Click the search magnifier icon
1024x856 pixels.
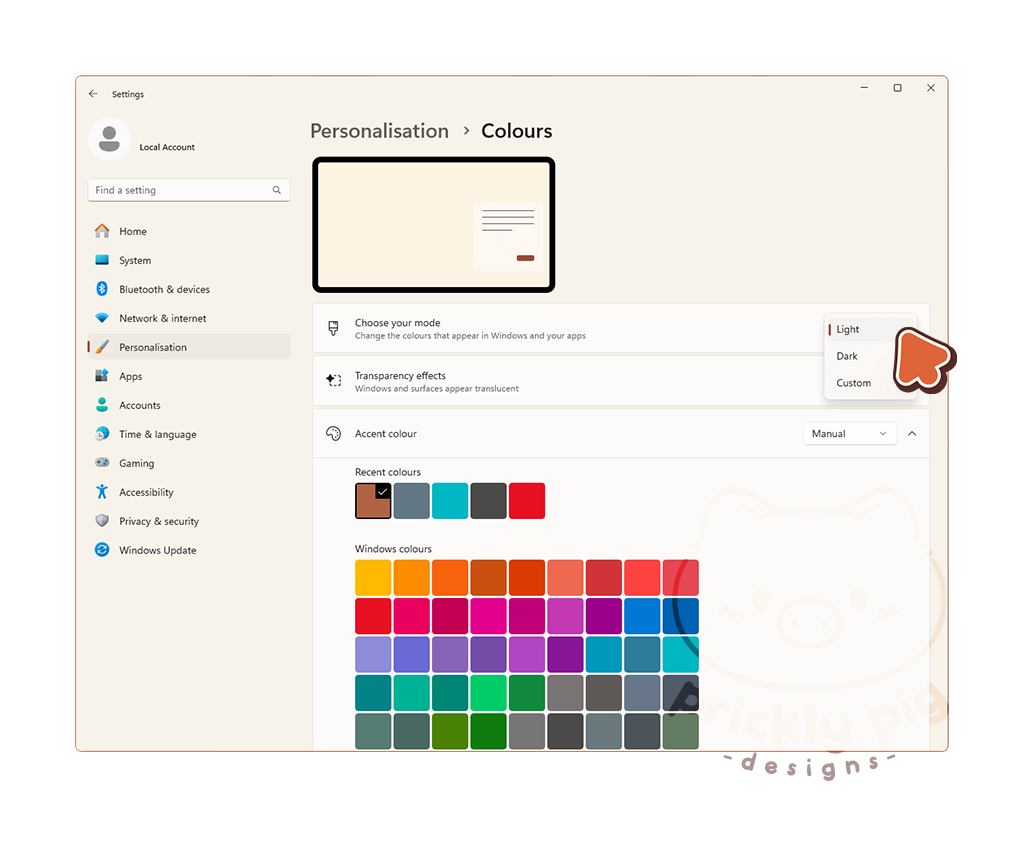coord(277,190)
